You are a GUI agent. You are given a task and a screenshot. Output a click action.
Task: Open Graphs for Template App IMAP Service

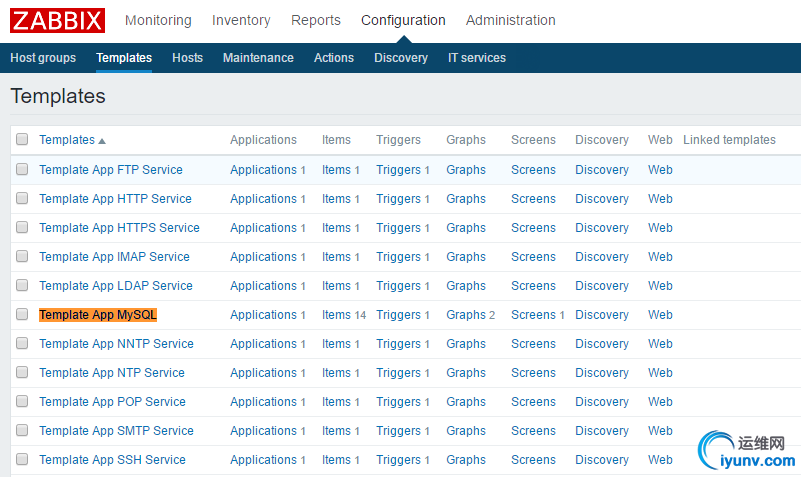tap(466, 257)
